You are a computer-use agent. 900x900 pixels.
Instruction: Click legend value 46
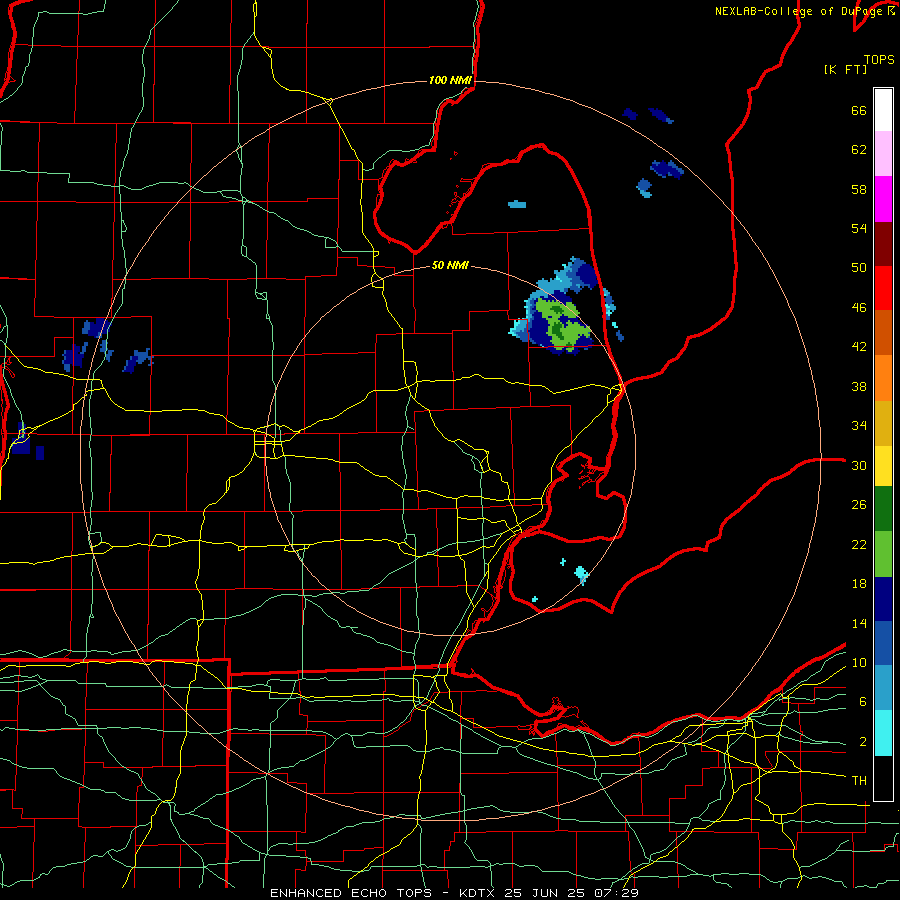859,308
